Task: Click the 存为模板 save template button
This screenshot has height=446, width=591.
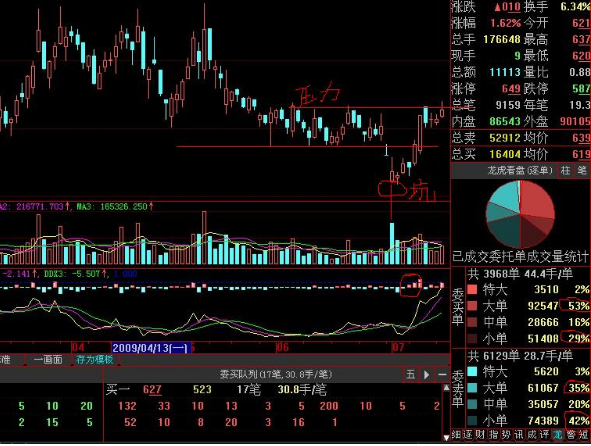Action: 95,359
